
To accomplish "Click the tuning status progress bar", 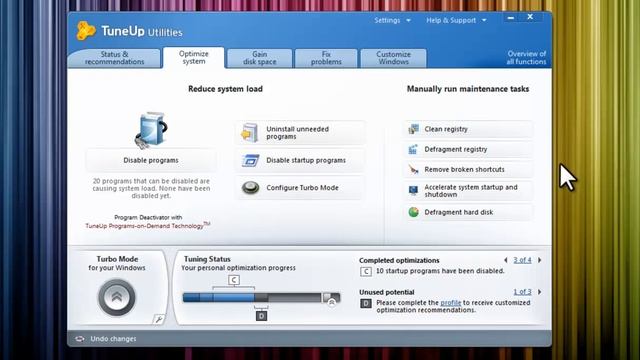I will click(261, 298).
